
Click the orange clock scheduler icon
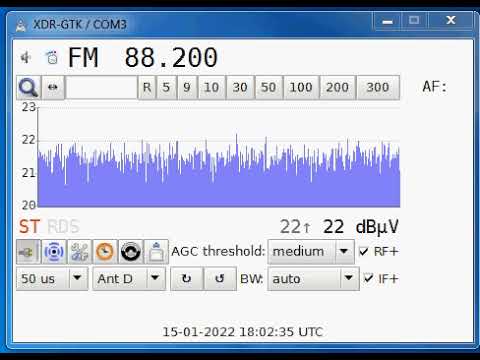105,252
